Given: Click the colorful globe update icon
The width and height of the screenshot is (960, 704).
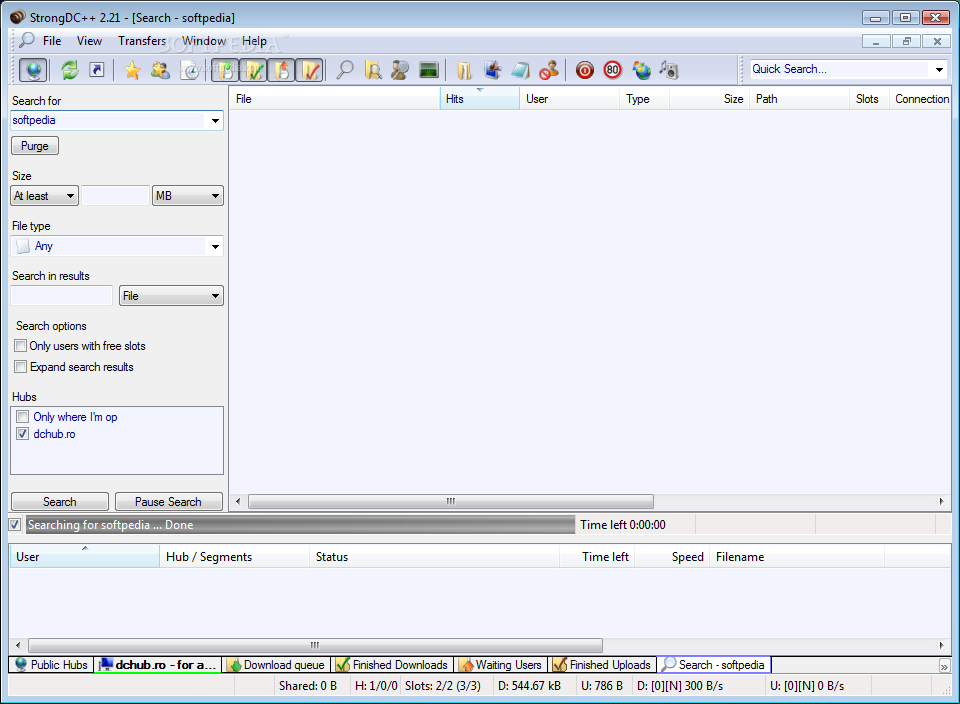Looking at the screenshot, I should (x=641, y=70).
